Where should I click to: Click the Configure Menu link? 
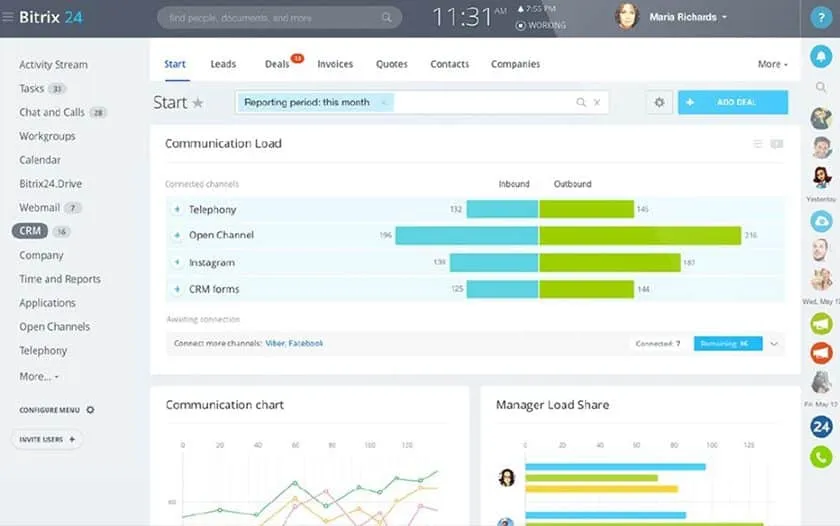[x=49, y=410]
